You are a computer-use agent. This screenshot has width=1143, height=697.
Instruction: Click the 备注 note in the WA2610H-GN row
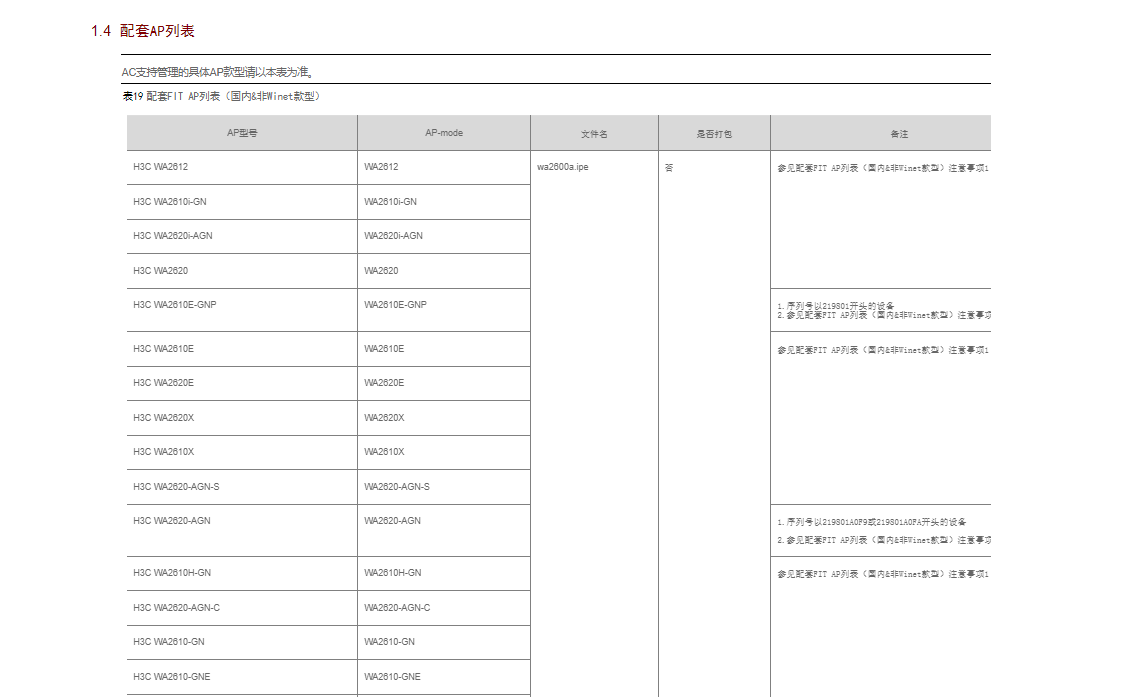click(883, 575)
